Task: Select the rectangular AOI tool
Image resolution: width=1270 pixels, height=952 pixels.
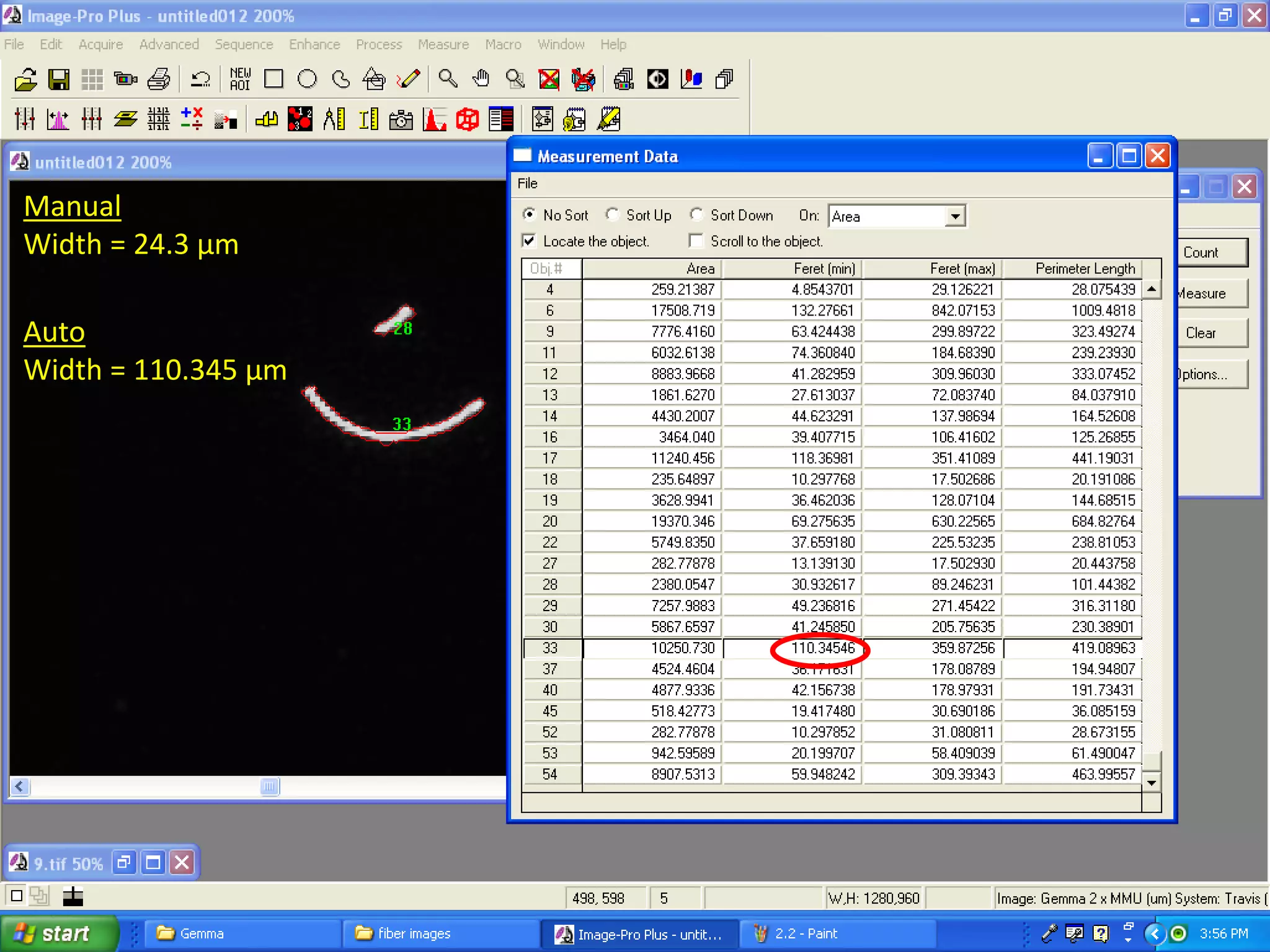Action: point(273,79)
